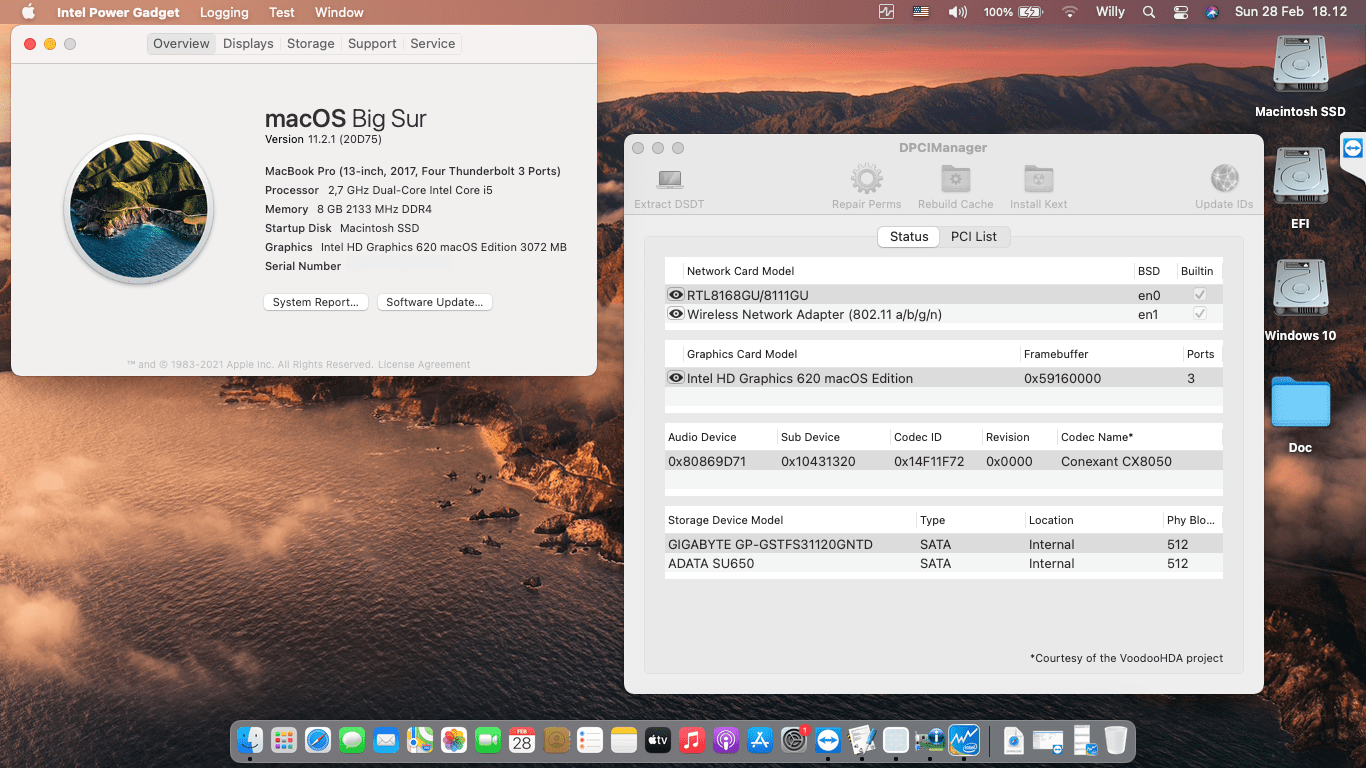Open Intel Power Gadget from the Dock
Viewport: 1366px width, 768px height.
963,740
